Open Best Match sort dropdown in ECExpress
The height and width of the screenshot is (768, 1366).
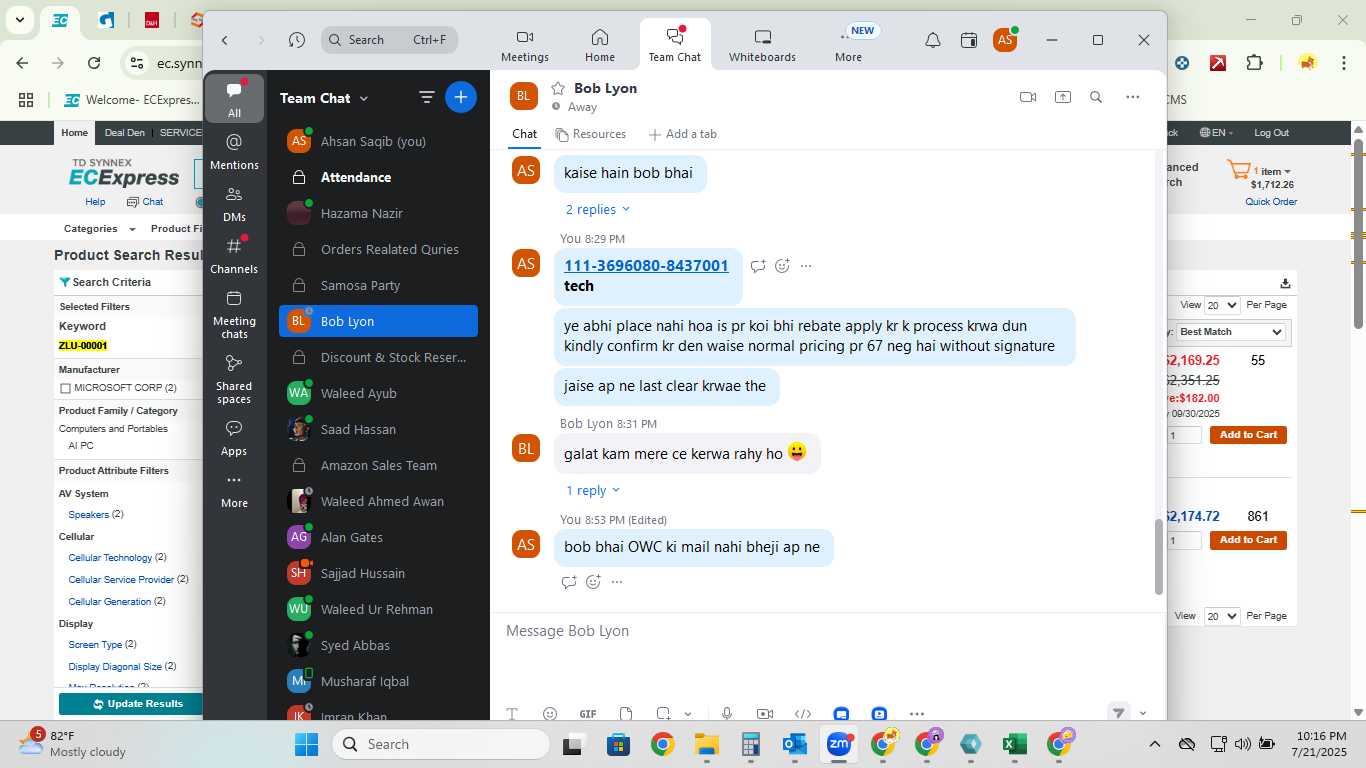1231,331
